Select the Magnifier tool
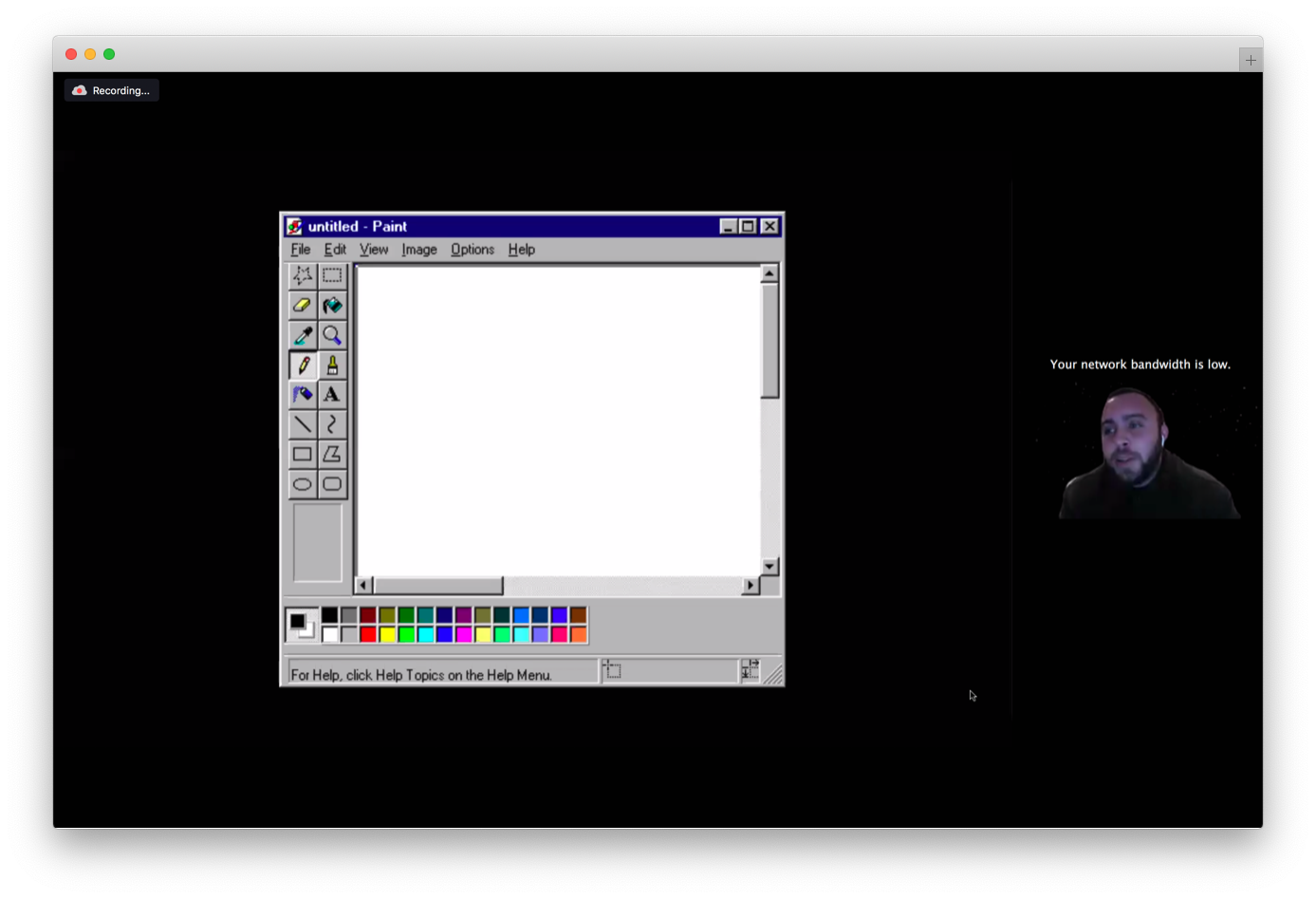Viewport: 1316px width, 899px height. 332,335
